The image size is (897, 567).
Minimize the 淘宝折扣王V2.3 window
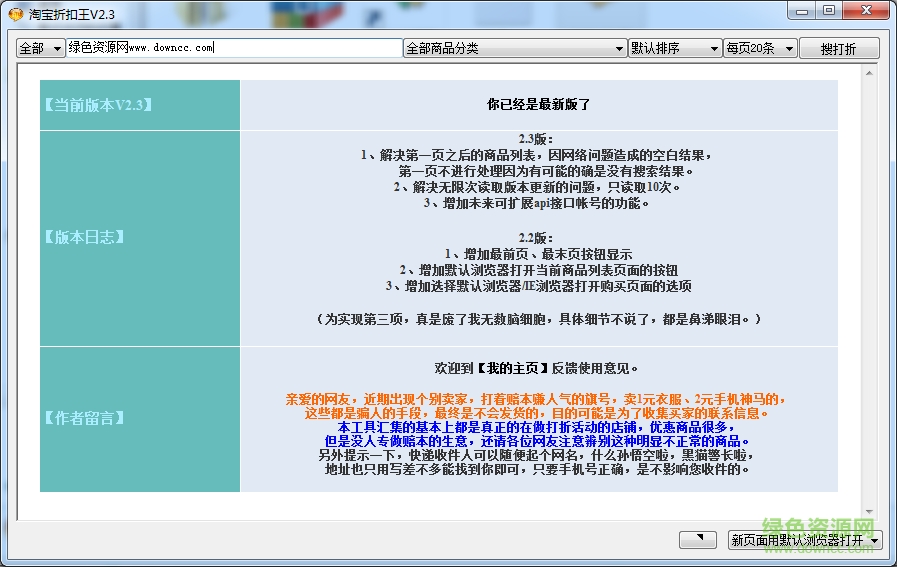802,11
